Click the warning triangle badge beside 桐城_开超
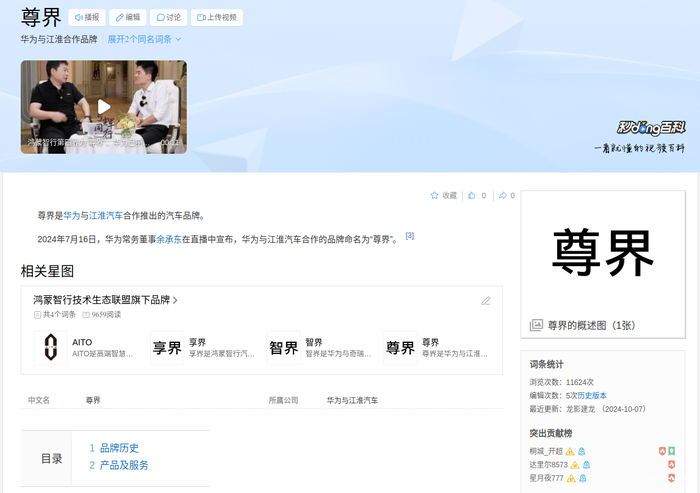The height and width of the screenshot is (493, 700). [570, 451]
